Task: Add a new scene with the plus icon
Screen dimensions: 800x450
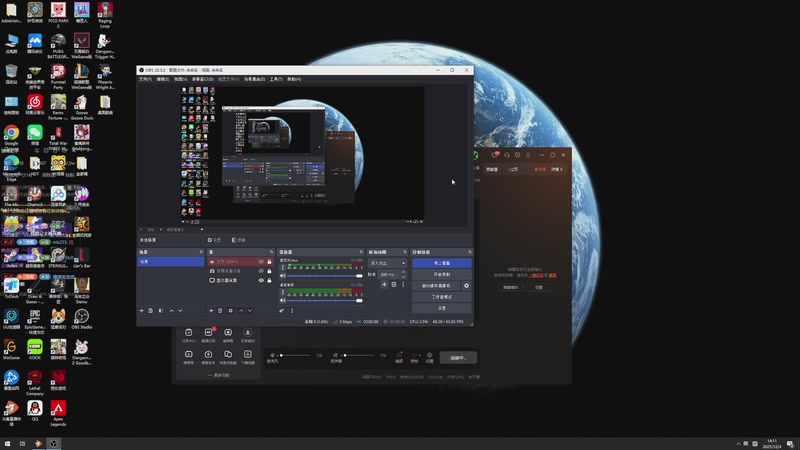Action: 142,310
